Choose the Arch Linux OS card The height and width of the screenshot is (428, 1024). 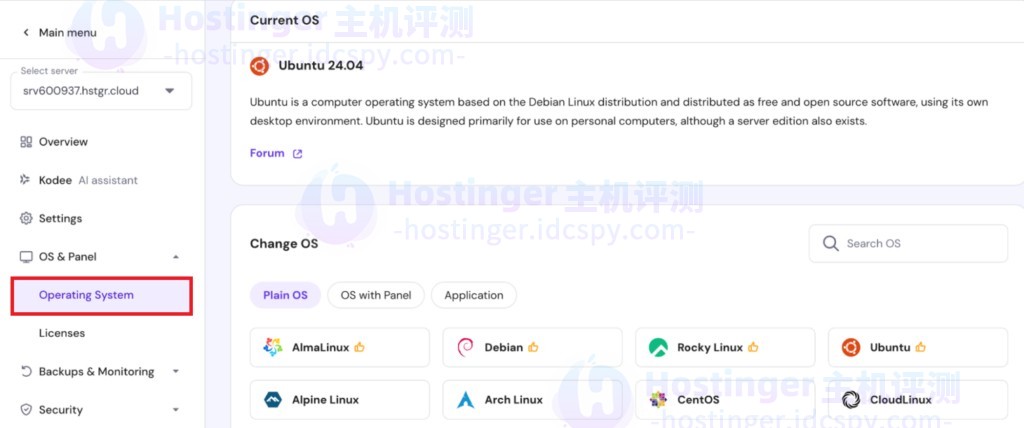click(x=532, y=399)
